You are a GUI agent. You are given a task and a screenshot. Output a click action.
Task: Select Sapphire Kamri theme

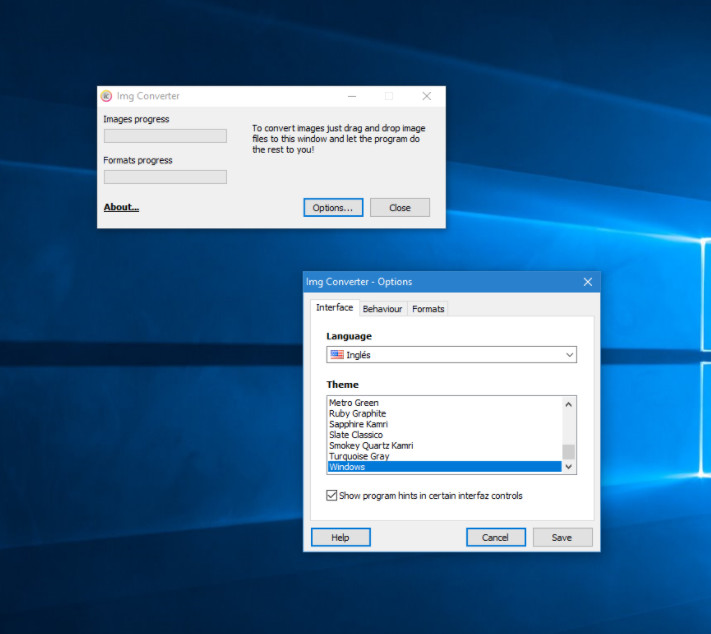444,424
